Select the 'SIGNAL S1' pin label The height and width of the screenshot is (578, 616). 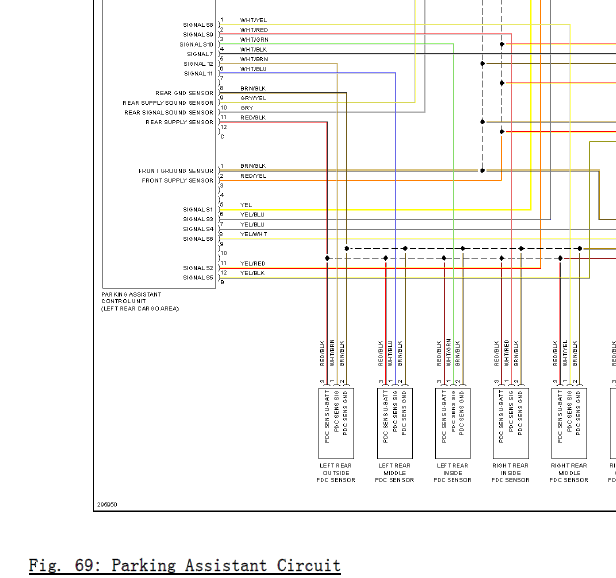(x=198, y=210)
